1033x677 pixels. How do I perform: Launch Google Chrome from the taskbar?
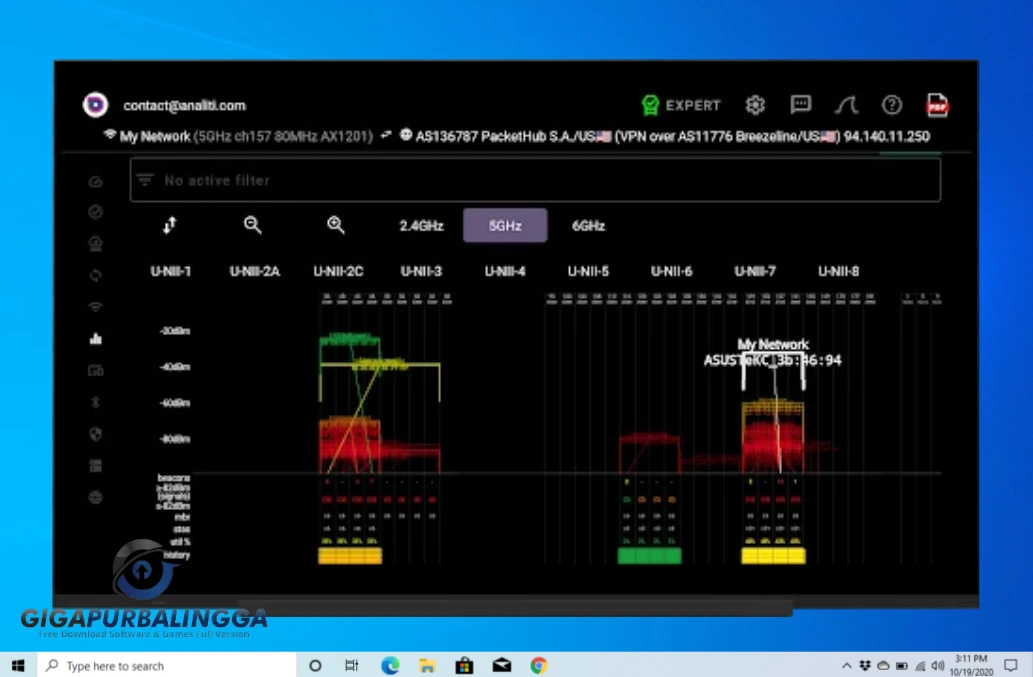coord(539,665)
